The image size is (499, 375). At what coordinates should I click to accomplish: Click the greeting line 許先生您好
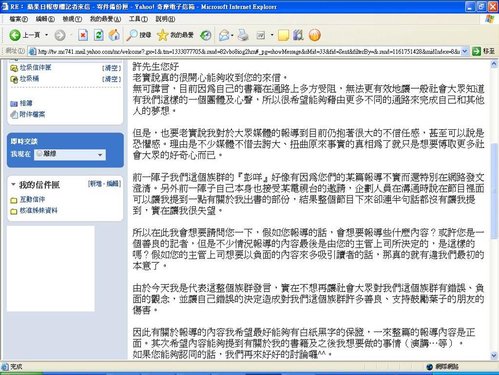(156, 66)
